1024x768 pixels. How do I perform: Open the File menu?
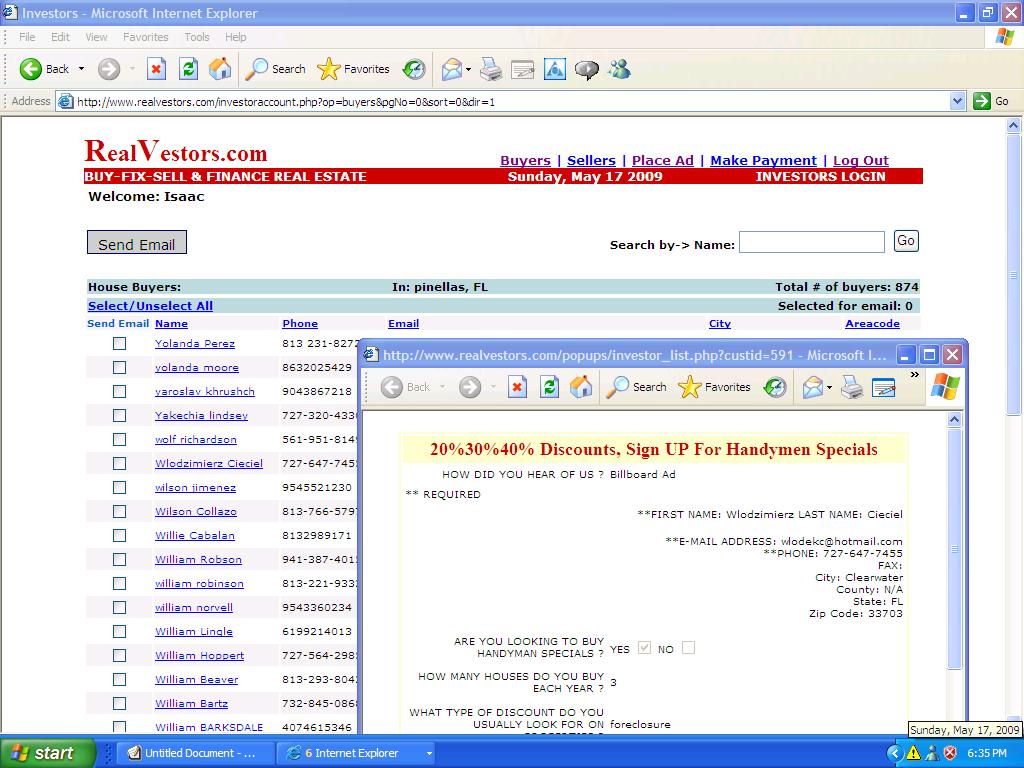pyautogui.click(x=27, y=37)
